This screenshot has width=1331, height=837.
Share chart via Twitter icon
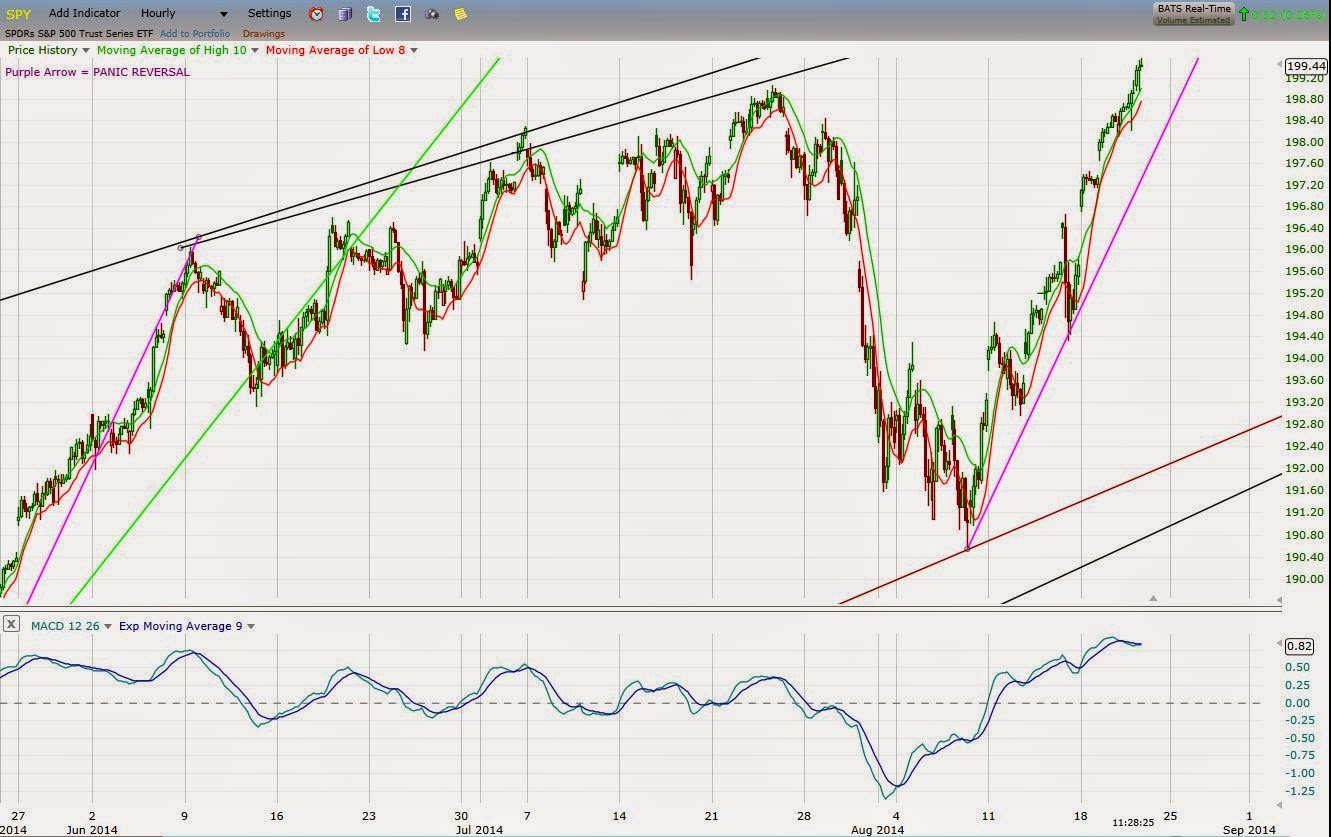373,14
